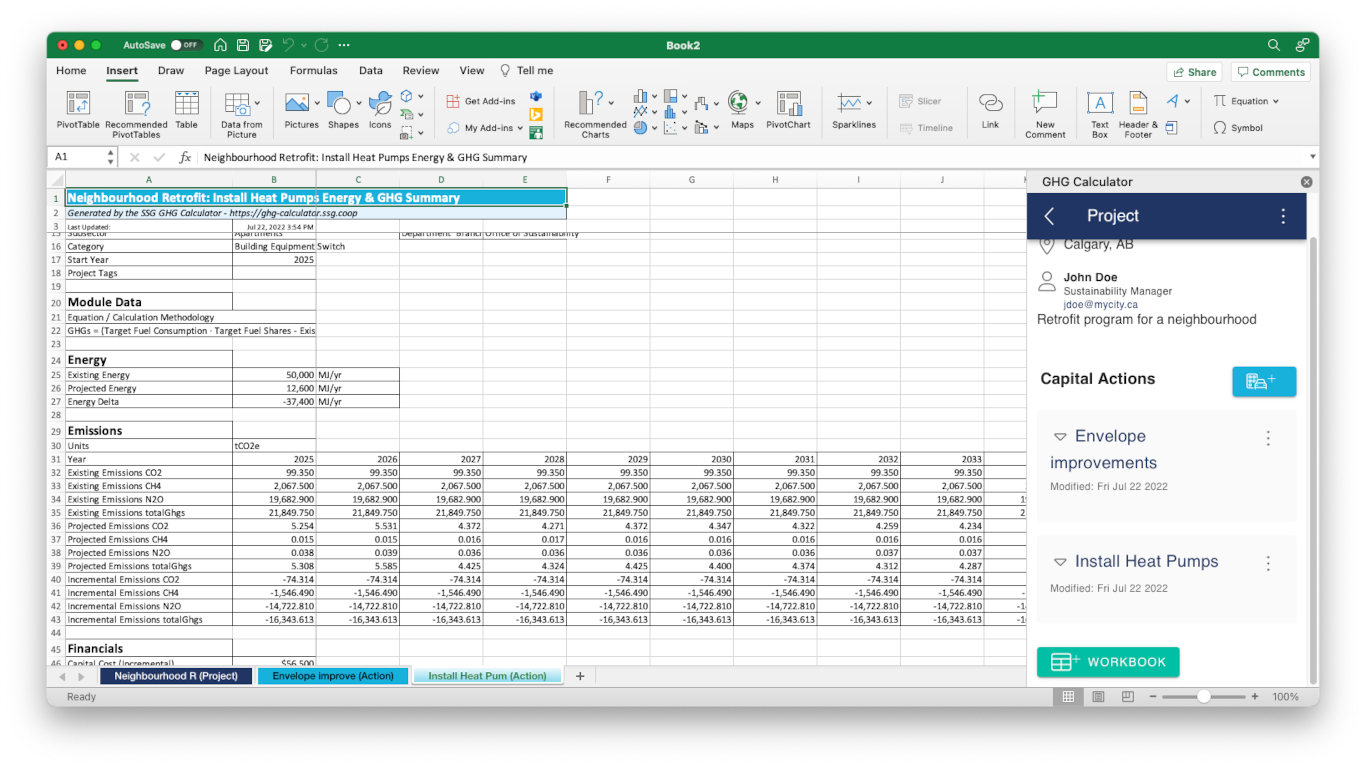Close the GHG Calculator pane

(x=1306, y=182)
